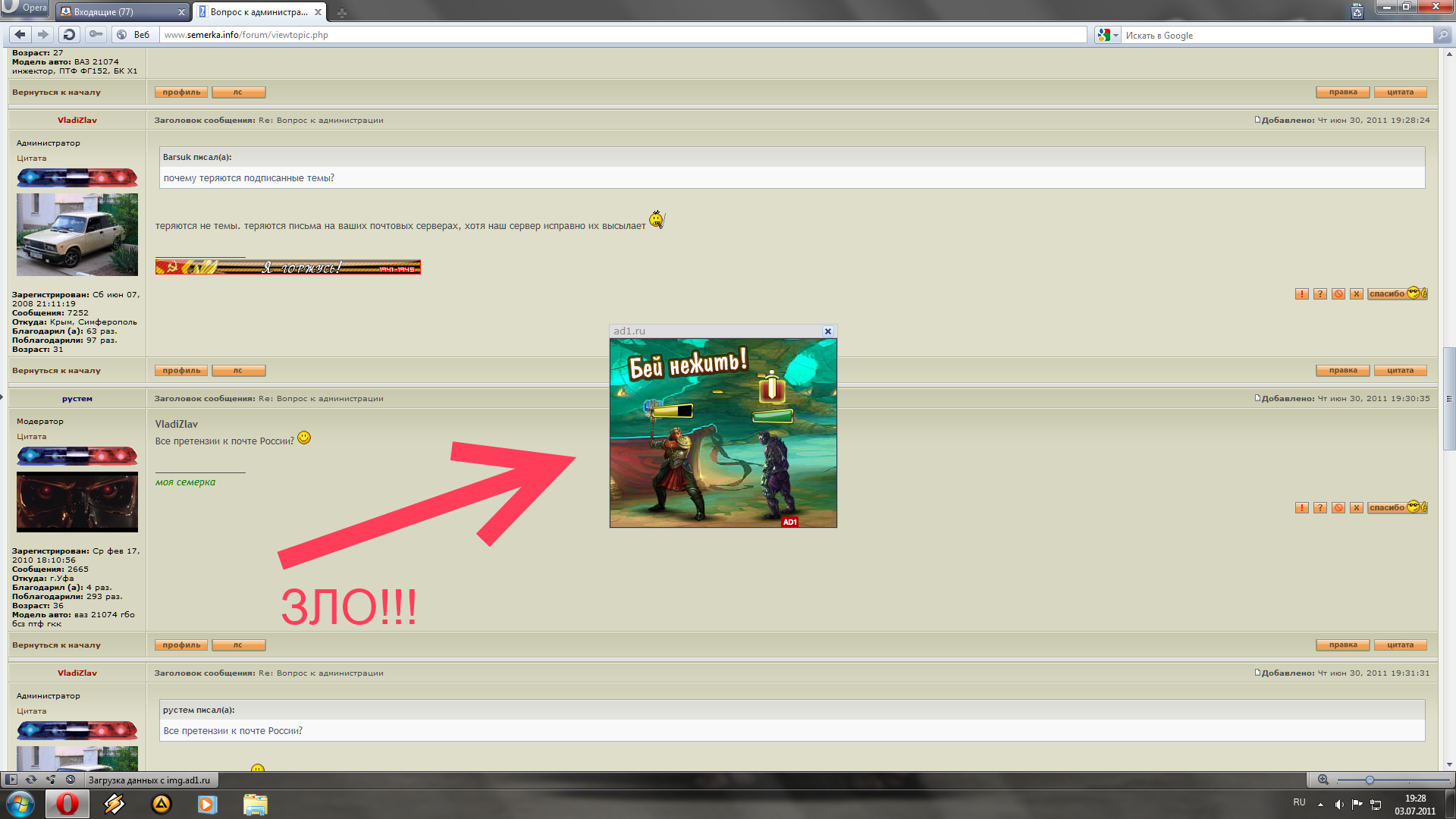Viewport: 1456px width, 819px height.
Task: Click Вернуться к началу under VladiZlav's 19:28:24 post
Action: click(x=56, y=371)
